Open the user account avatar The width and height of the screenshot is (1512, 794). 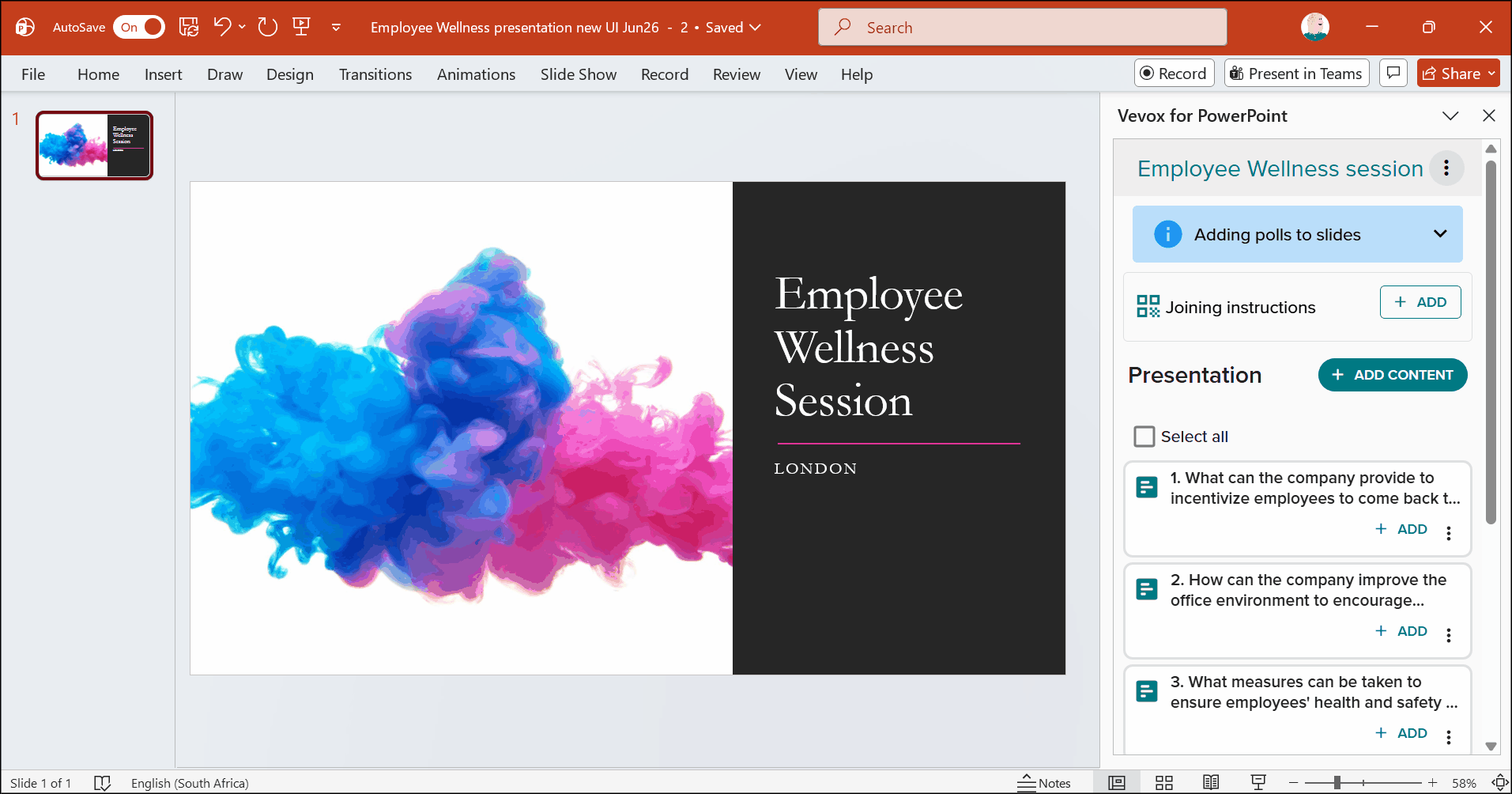1315,27
